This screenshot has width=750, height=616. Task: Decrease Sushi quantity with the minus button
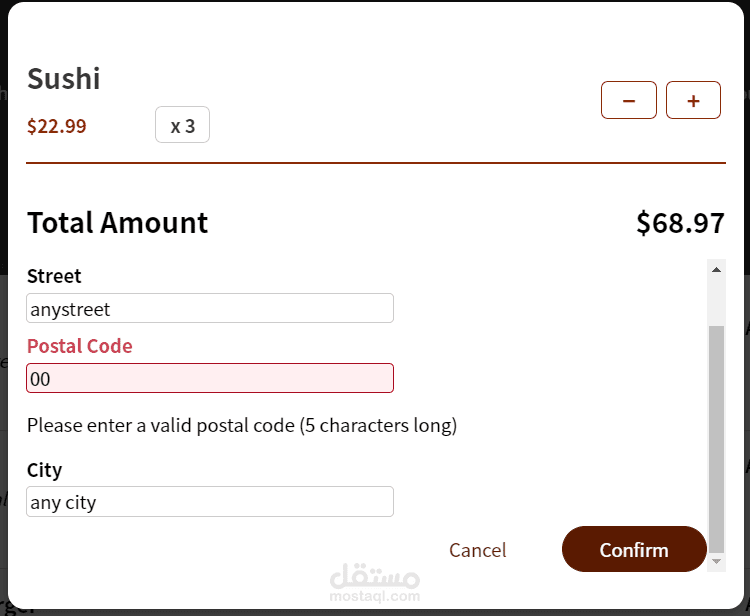point(628,100)
